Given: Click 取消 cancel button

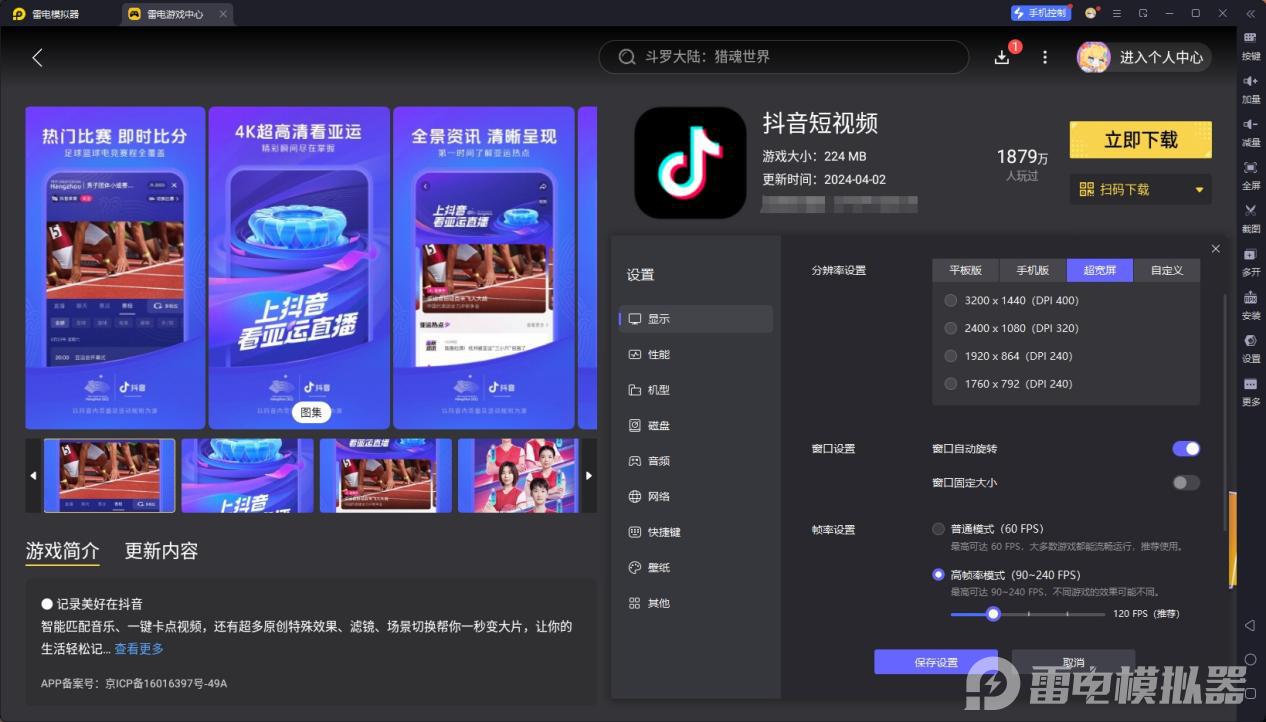Looking at the screenshot, I should pos(1073,662).
